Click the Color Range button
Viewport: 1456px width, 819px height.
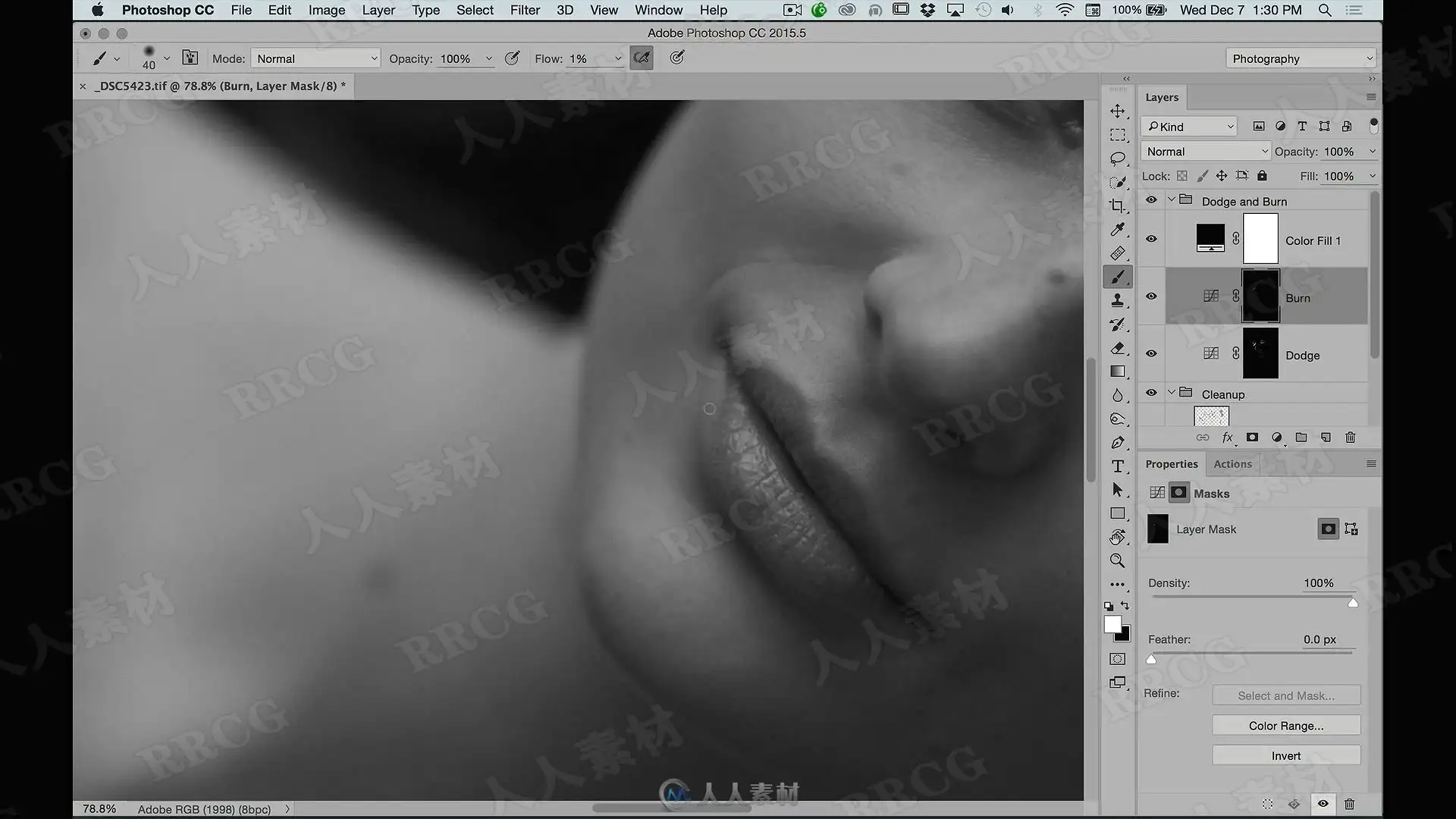tap(1286, 726)
